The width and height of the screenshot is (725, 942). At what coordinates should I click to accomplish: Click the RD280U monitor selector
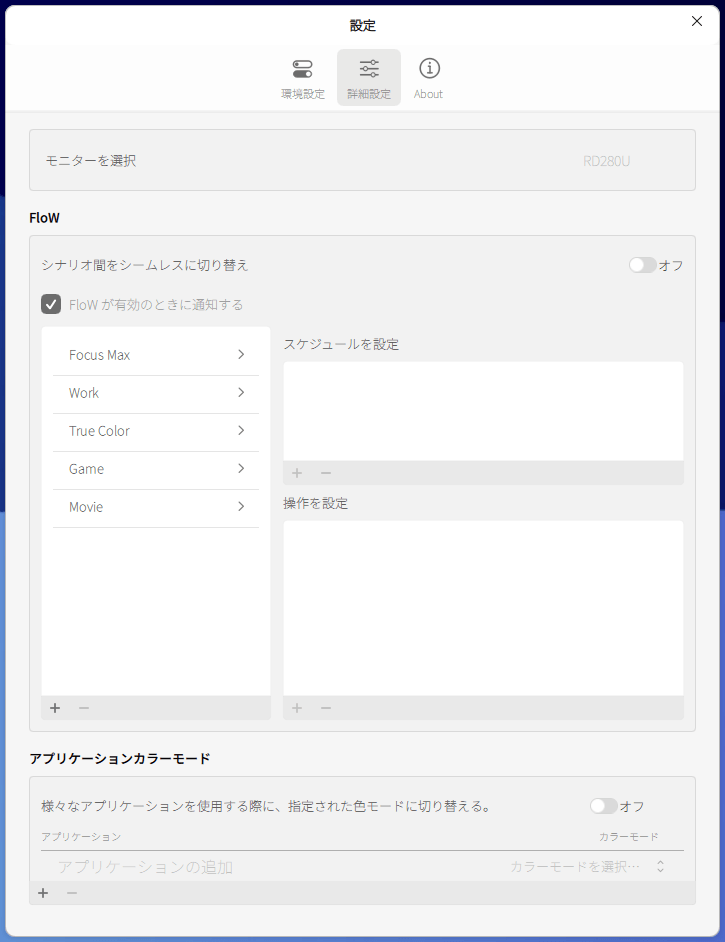pyautogui.click(x=606, y=160)
